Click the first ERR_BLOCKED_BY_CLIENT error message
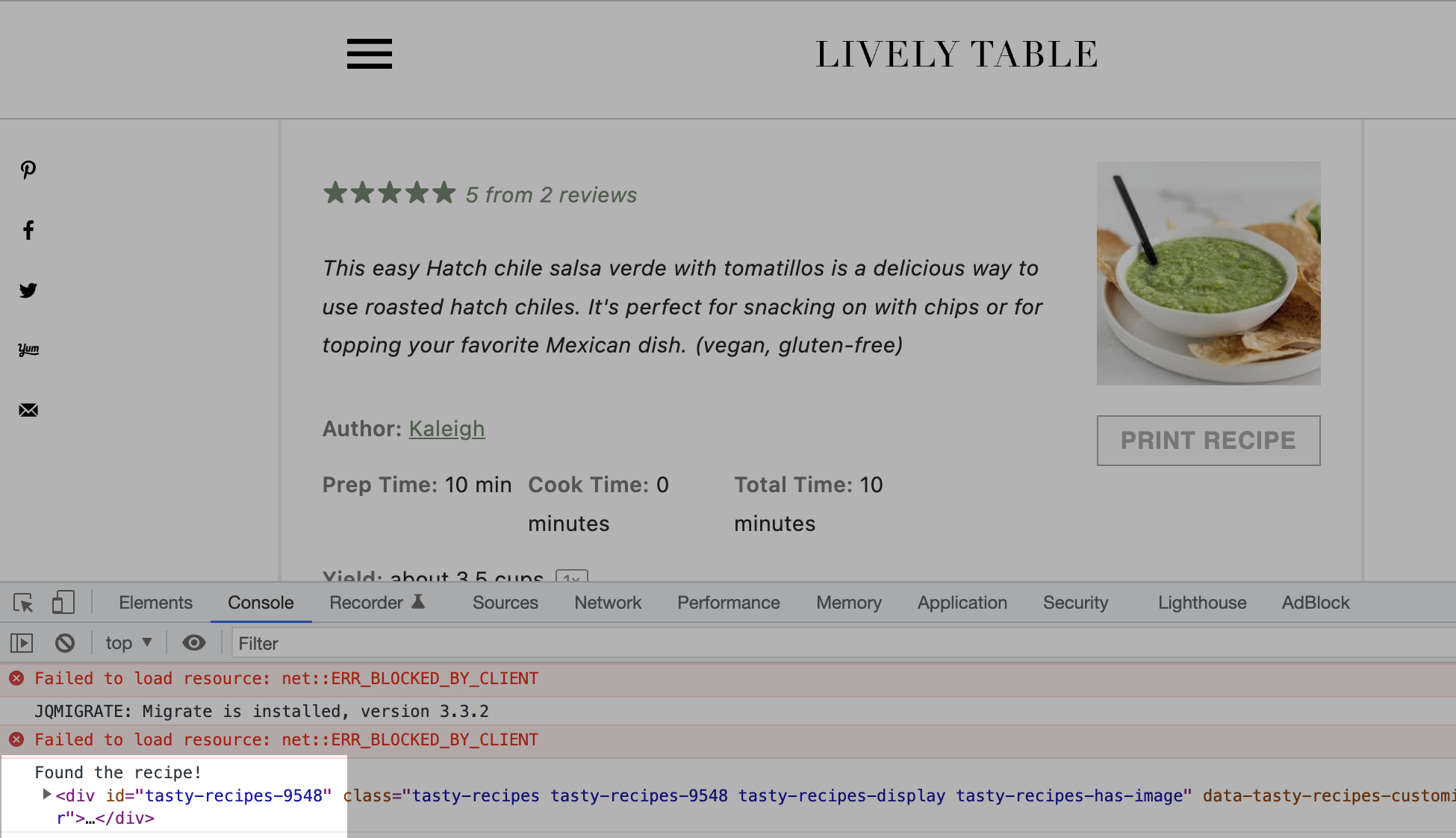The image size is (1456, 838). tap(287, 678)
